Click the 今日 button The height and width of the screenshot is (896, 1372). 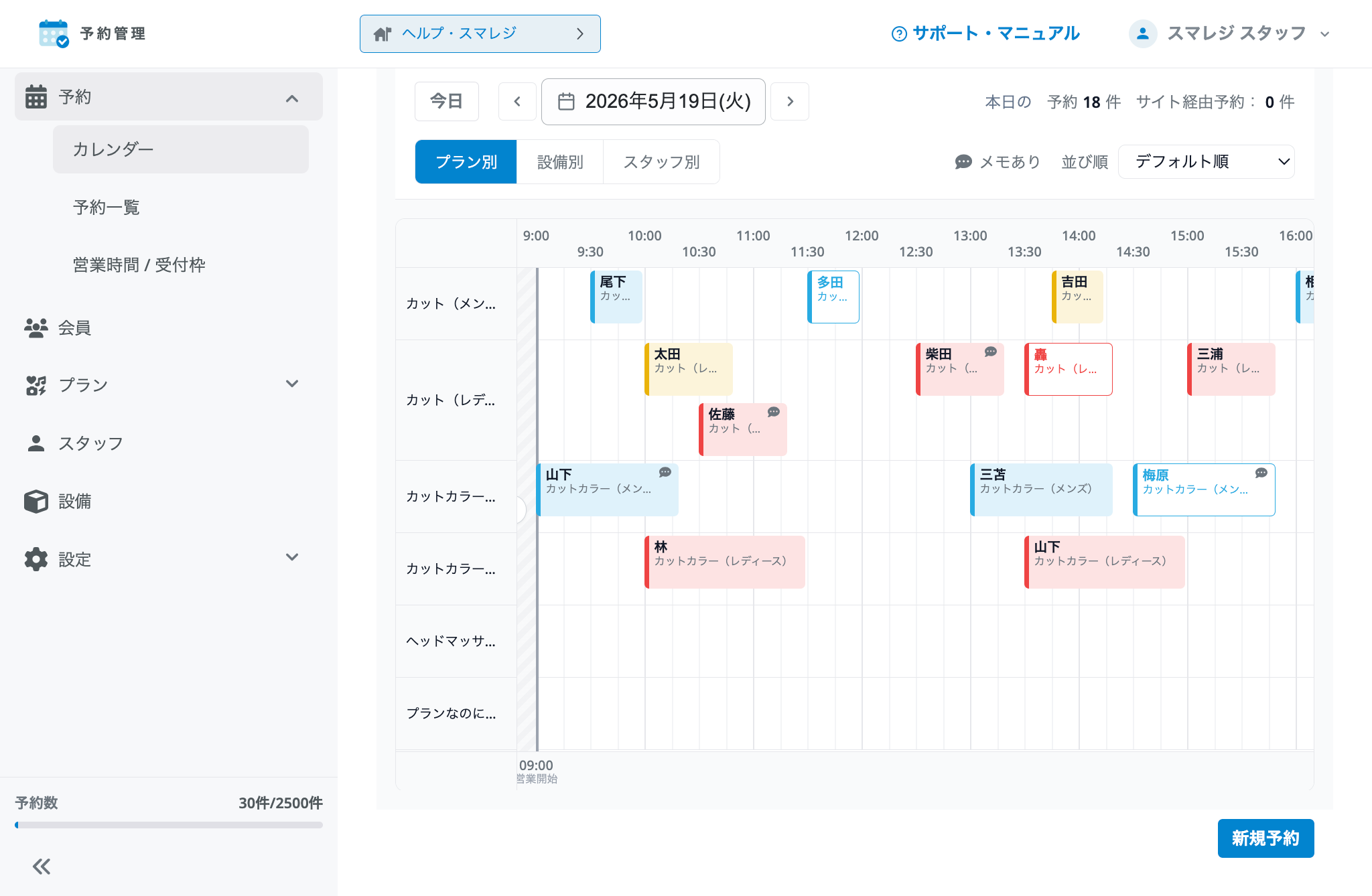pos(447,102)
